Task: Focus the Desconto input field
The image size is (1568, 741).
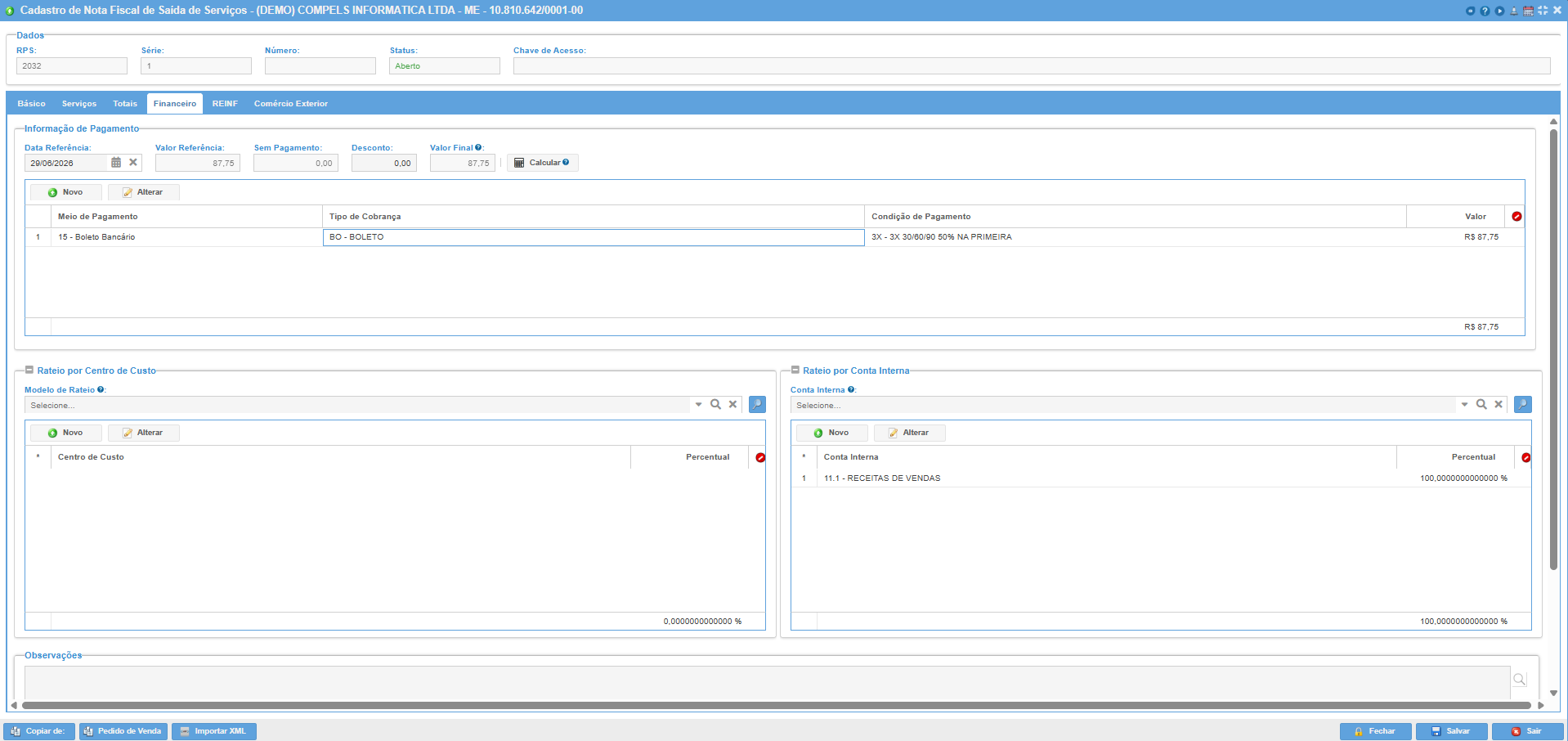Action: click(384, 164)
